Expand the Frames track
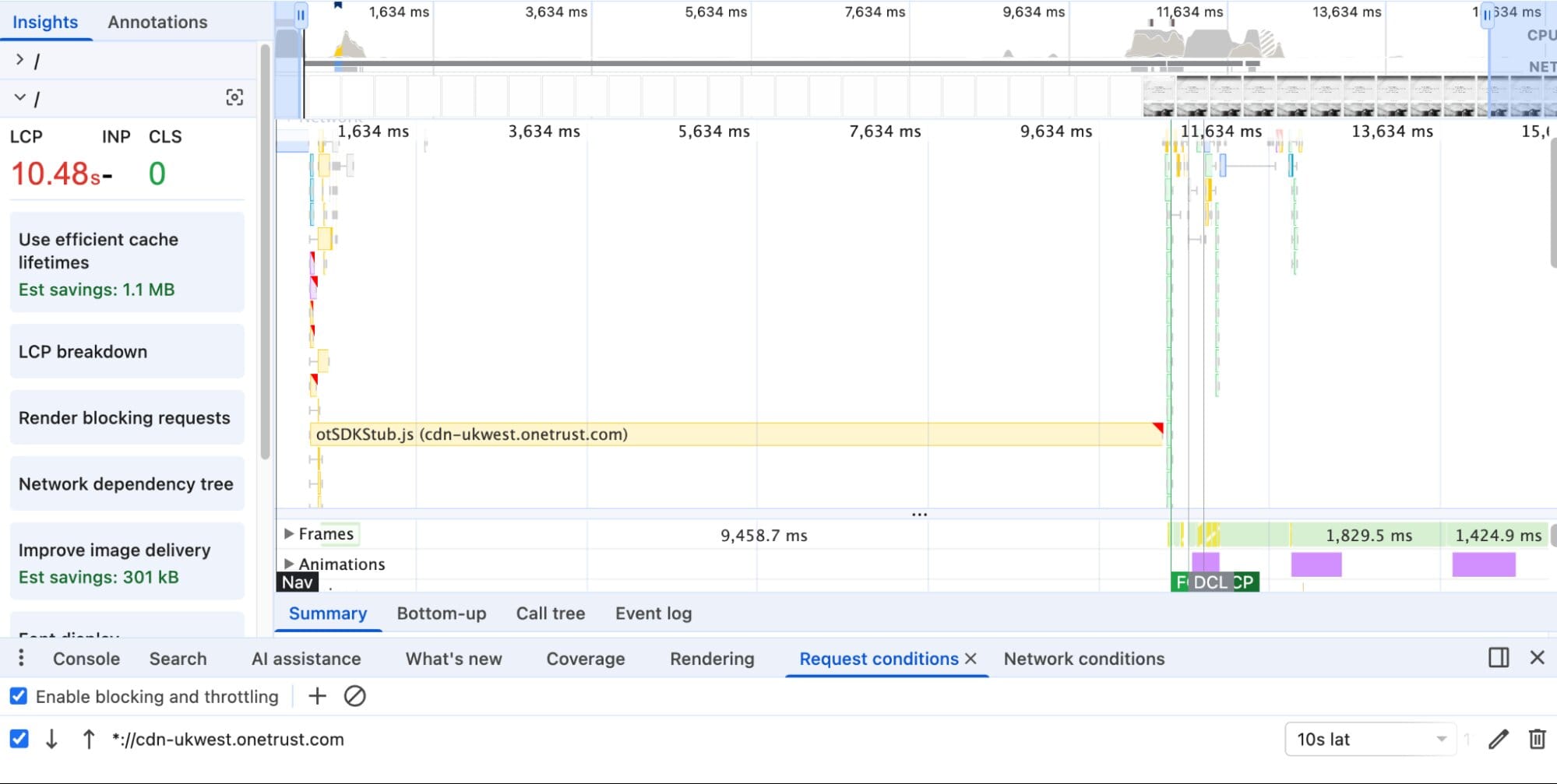 point(289,534)
